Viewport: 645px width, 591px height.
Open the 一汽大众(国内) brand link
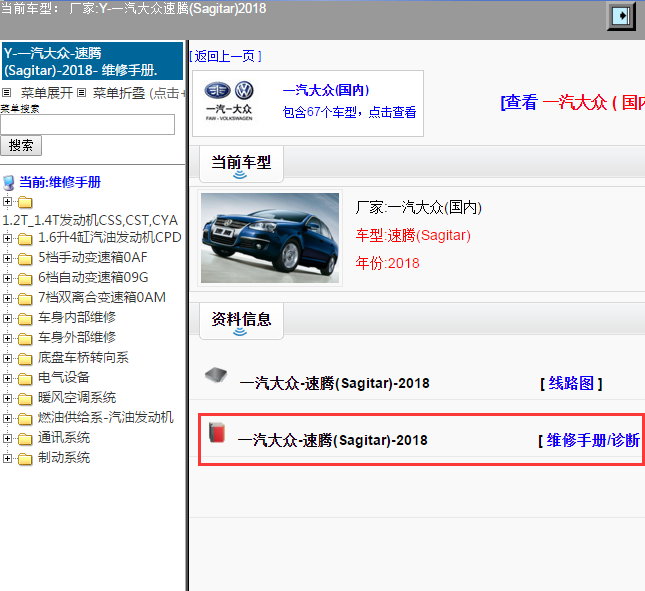[x=326, y=90]
